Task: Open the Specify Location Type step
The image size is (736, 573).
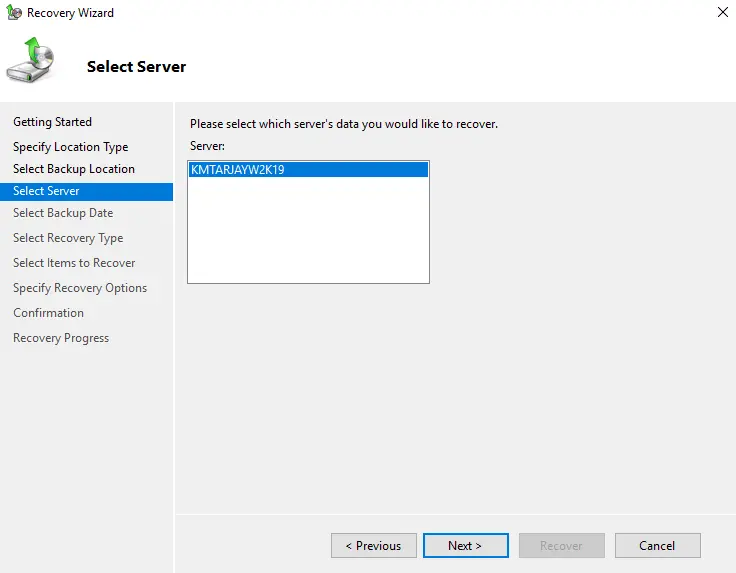Action: 70,147
